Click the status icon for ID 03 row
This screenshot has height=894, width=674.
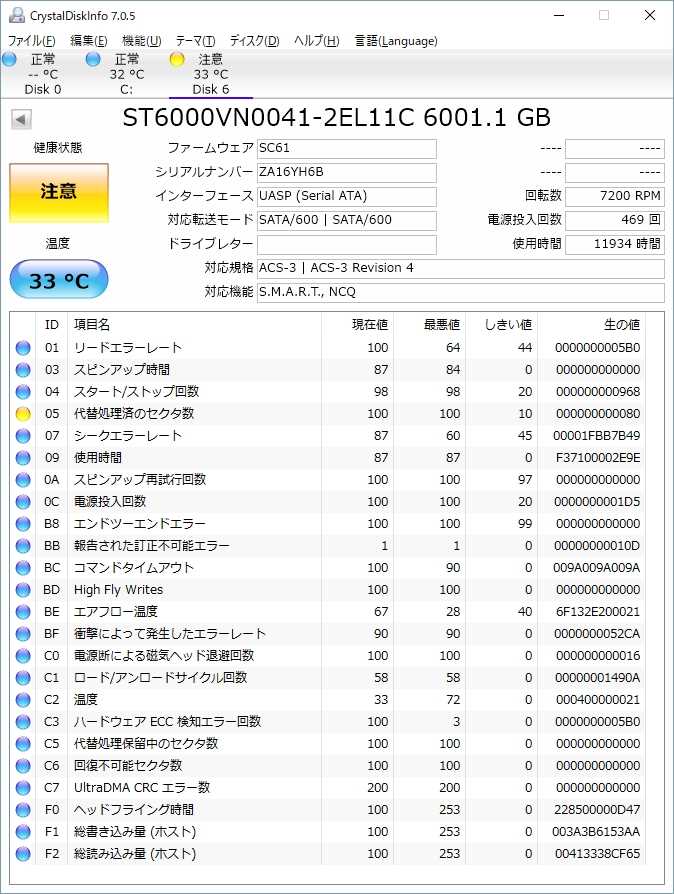tap(23, 370)
